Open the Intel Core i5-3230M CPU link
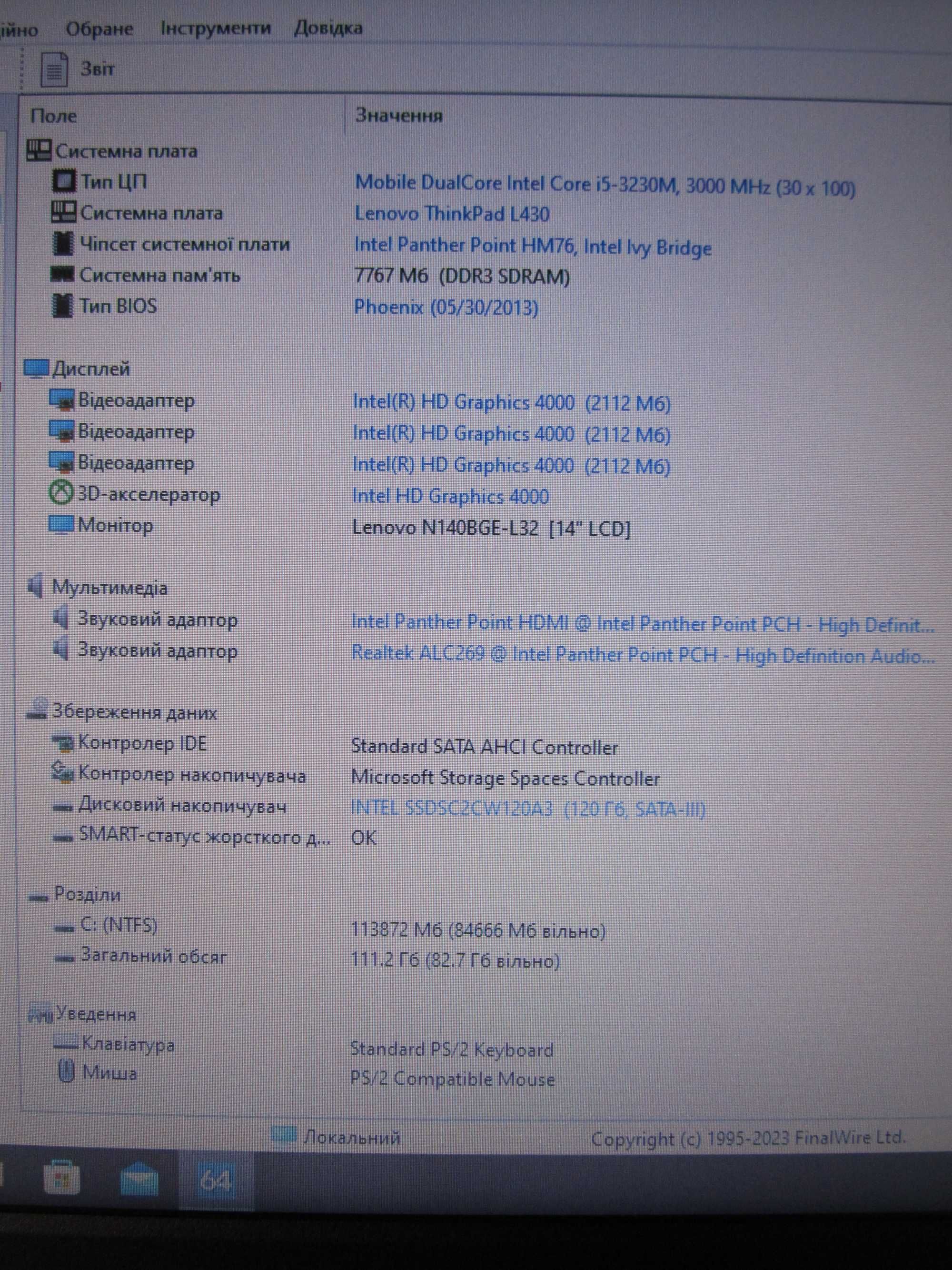The width and height of the screenshot is (952, 1270). click(x=605, y=185)
